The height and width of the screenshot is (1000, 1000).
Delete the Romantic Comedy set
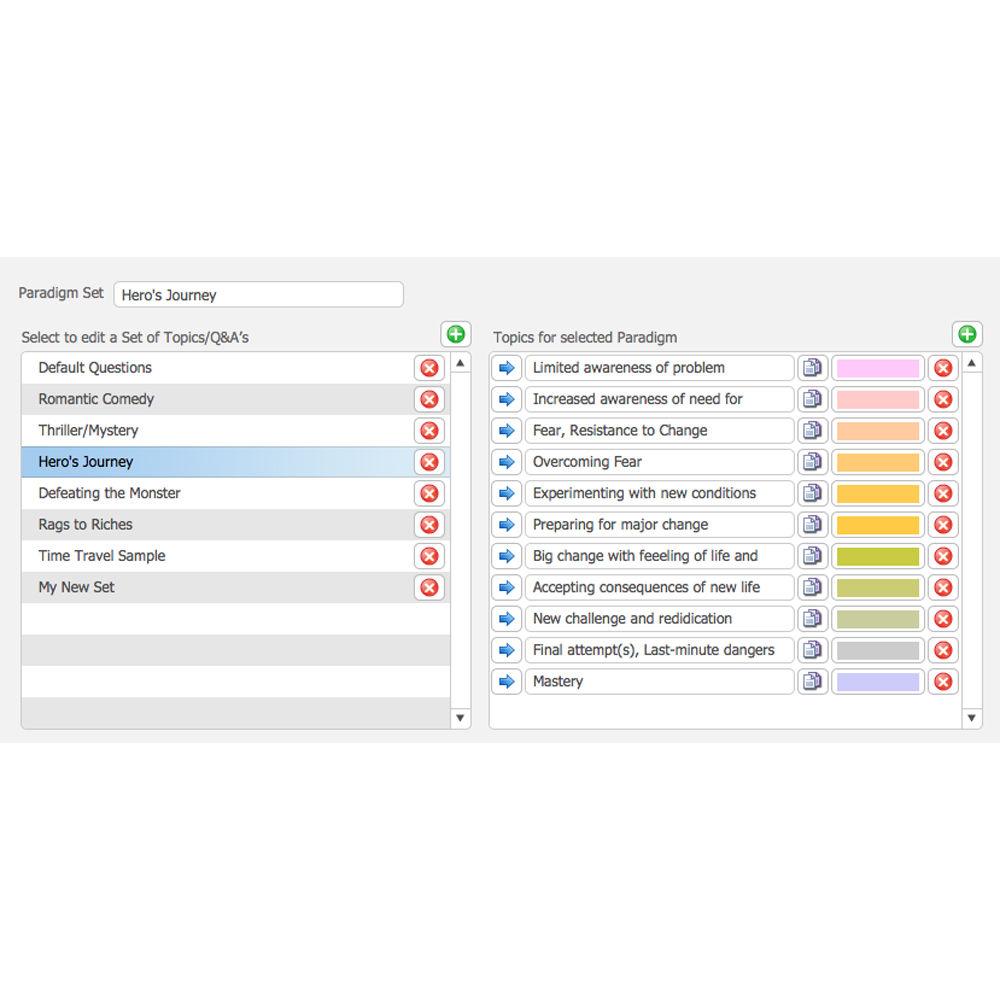tap(429, 399)
